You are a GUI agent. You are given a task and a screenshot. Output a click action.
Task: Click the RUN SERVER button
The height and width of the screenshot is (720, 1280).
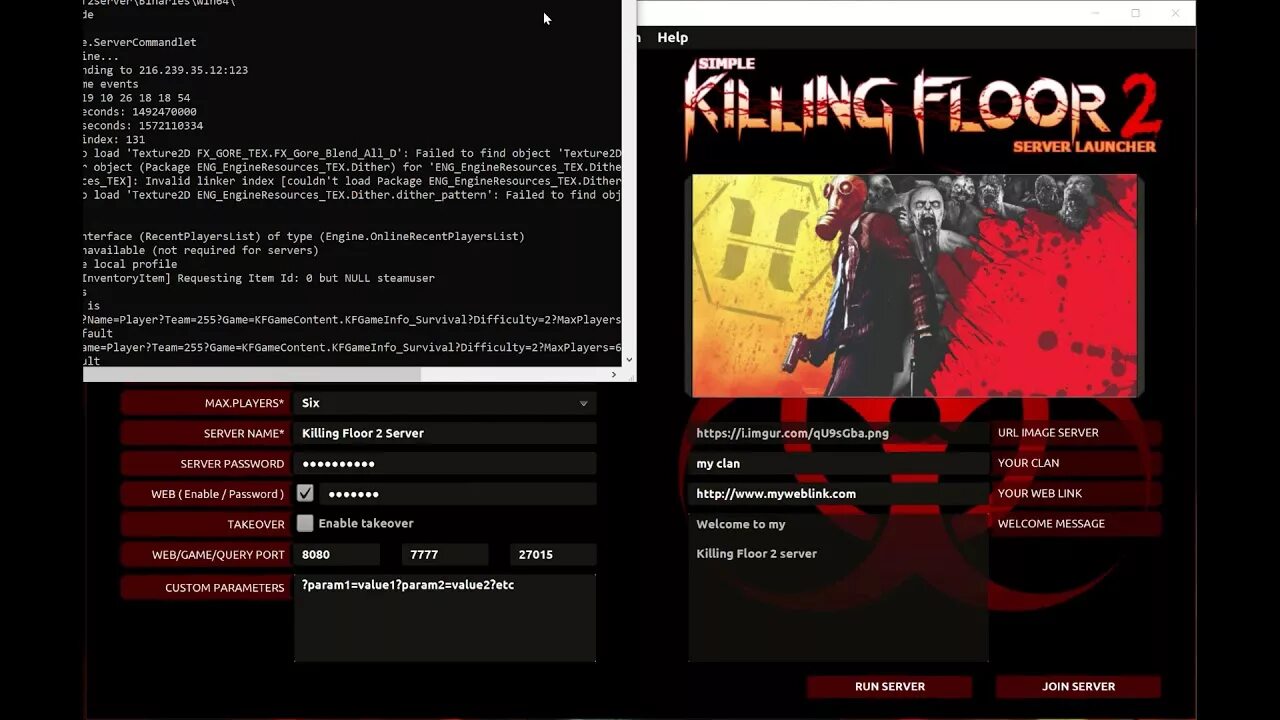tap(889, 687)
